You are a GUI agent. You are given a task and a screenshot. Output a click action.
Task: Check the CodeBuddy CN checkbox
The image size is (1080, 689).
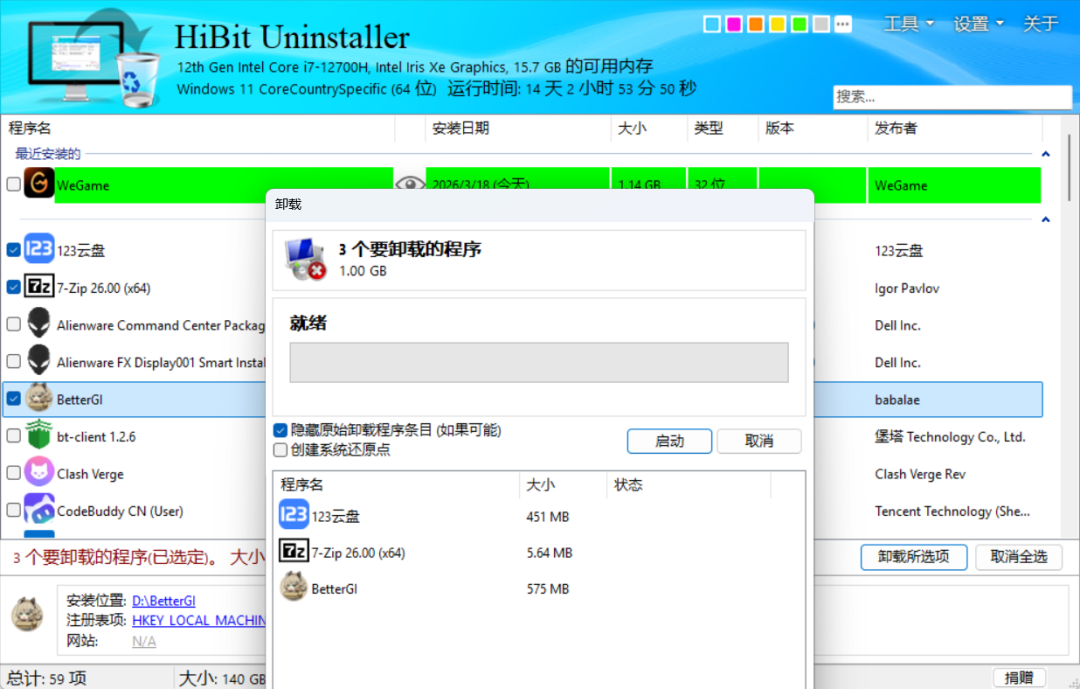13,510
